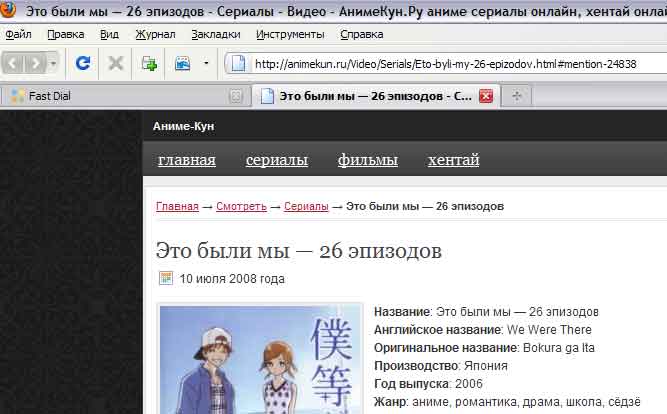
Task: Close the active tab with the red X
Action: tap(486, 96)
